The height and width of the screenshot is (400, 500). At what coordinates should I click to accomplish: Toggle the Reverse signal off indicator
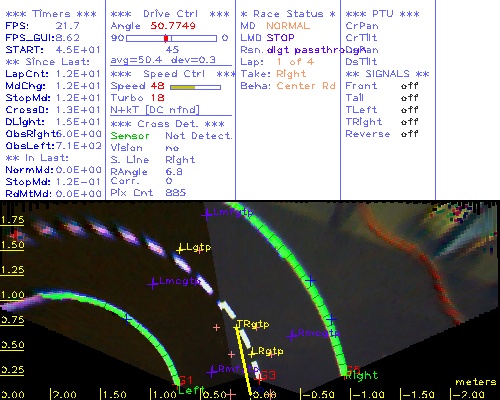409,134
